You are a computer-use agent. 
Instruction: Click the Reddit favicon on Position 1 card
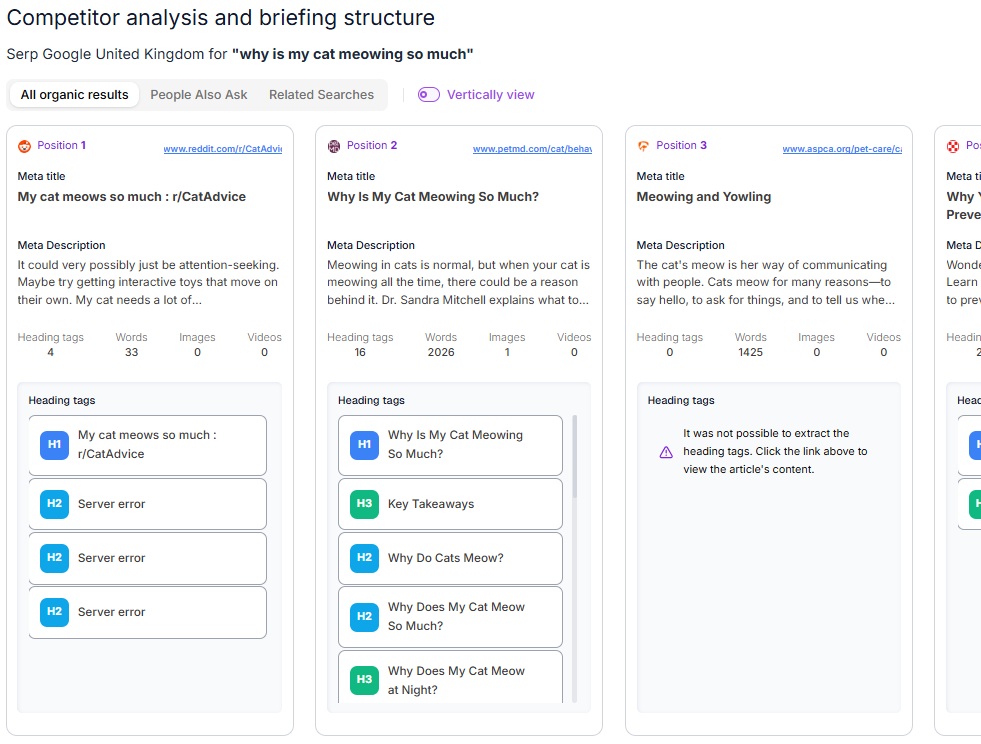pyautogui.click(x=22, y=144)
